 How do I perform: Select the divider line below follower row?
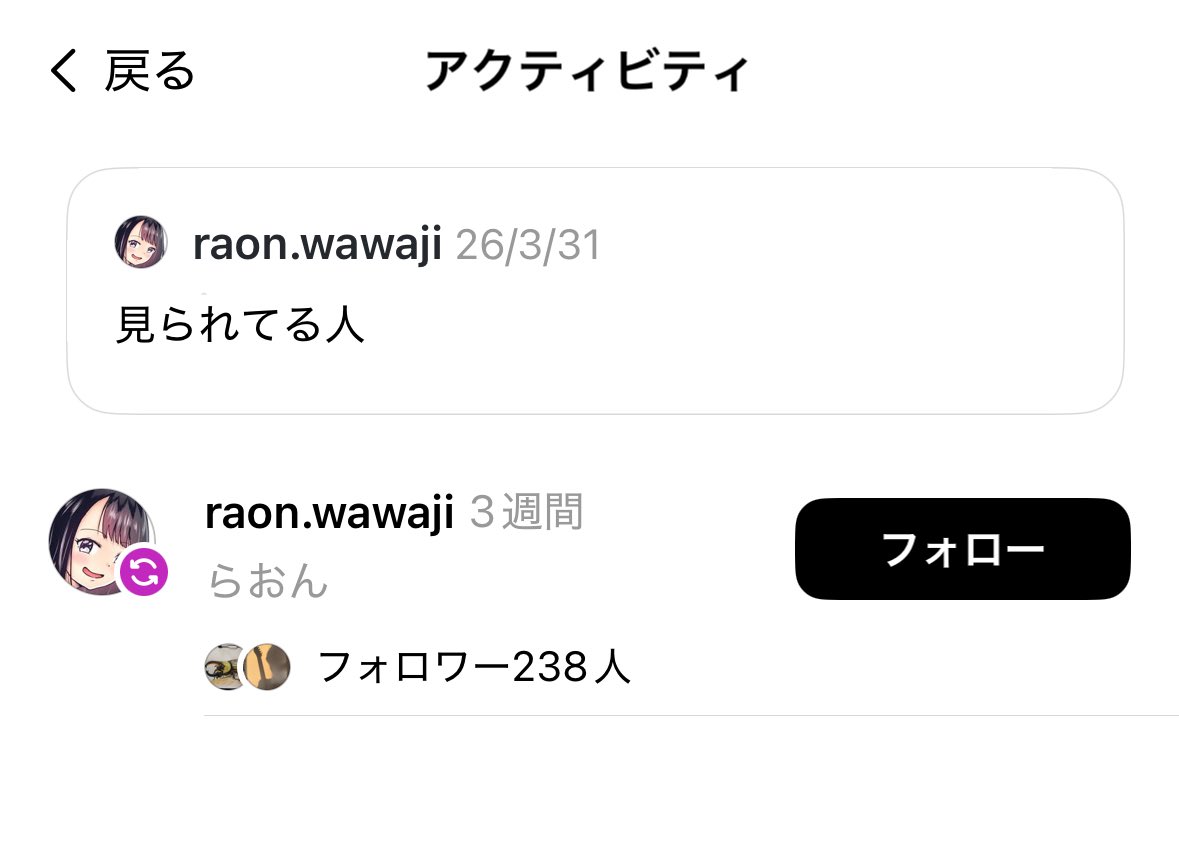[691, 715]
